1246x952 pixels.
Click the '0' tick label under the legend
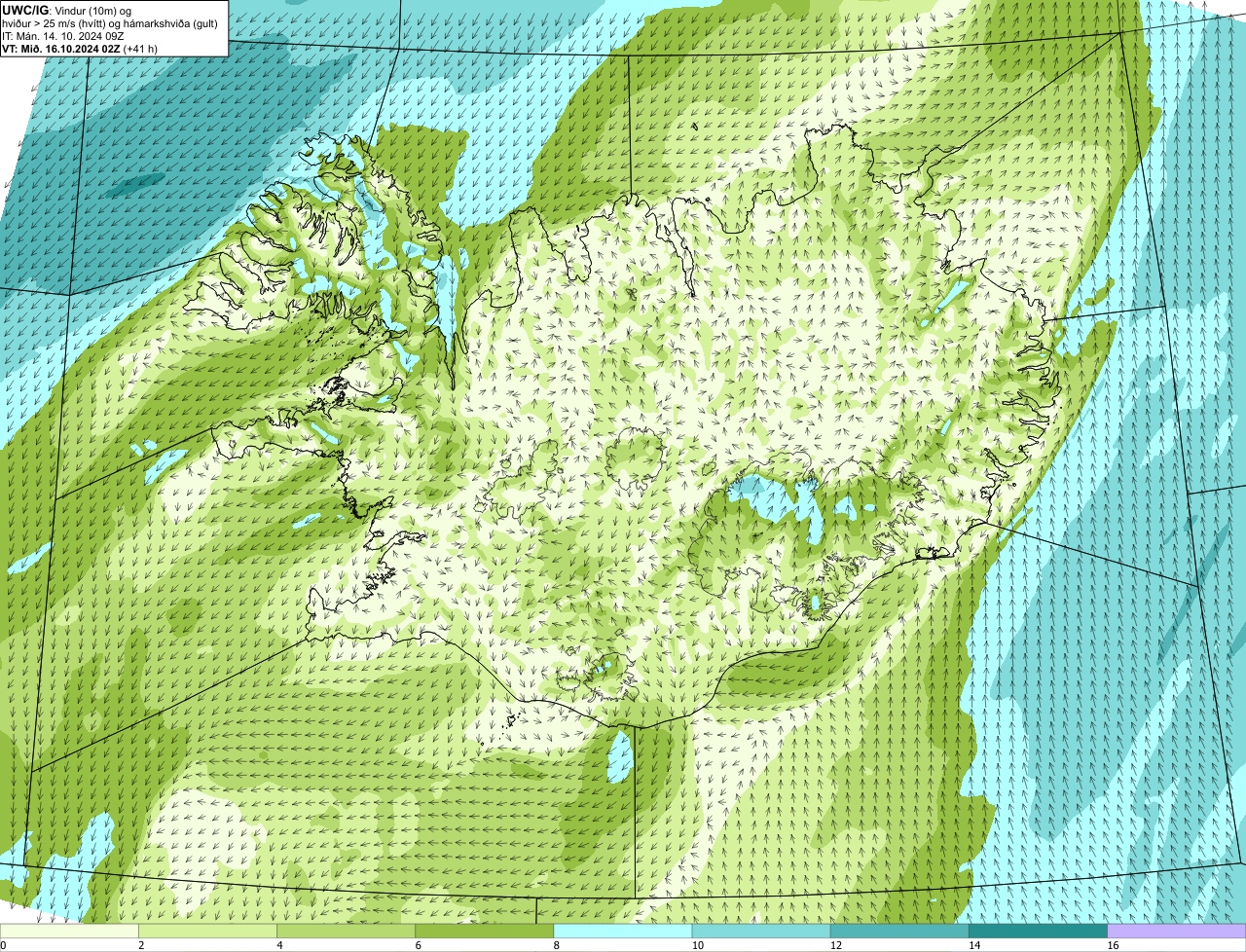click(3, 945)
